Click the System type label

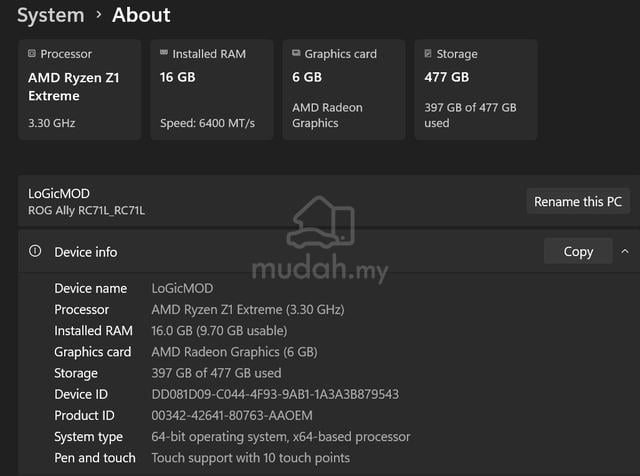tap(89, 437)
